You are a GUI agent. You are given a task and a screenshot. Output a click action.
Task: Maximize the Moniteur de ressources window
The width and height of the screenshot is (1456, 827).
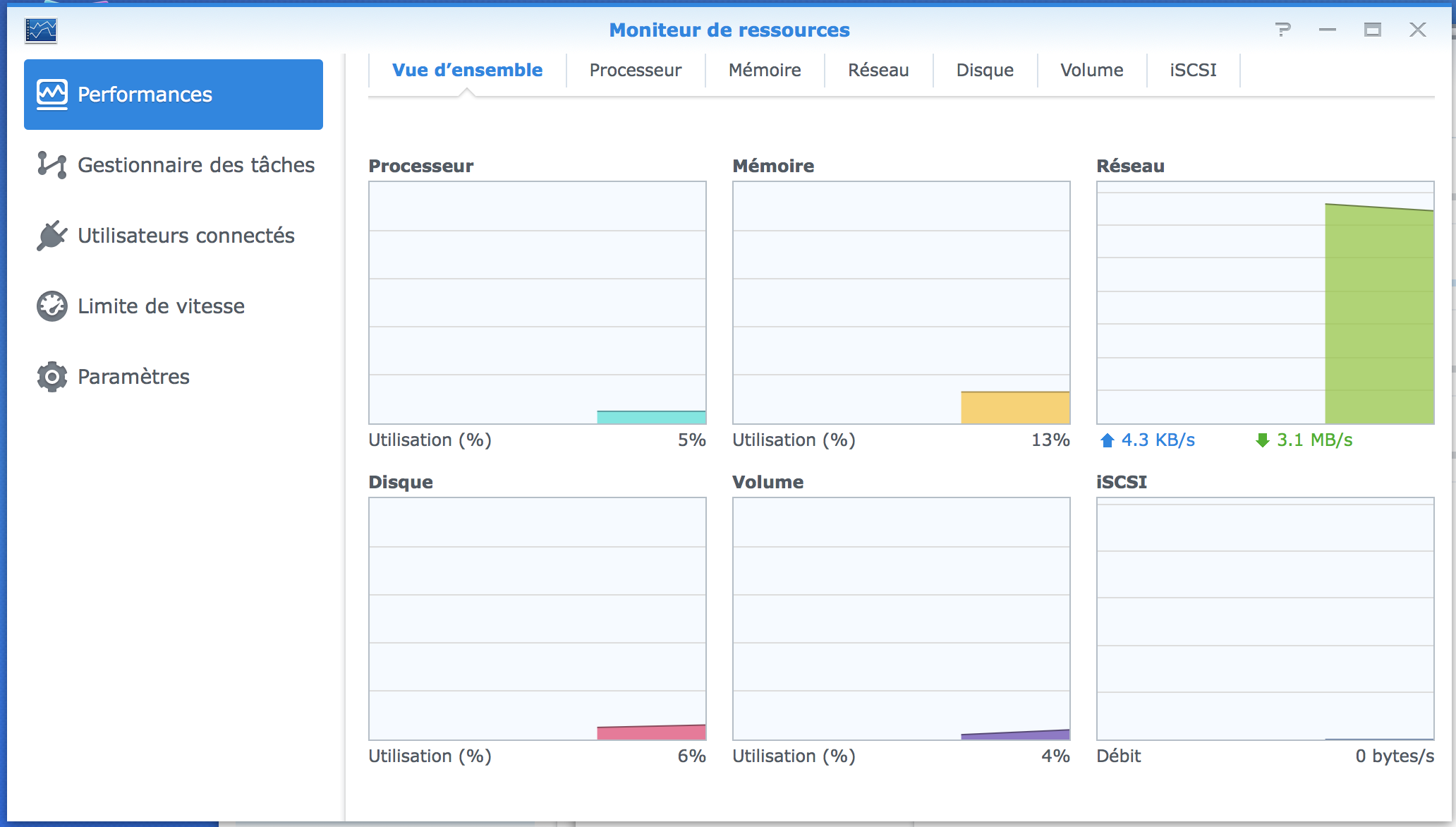pos(1372,30)
